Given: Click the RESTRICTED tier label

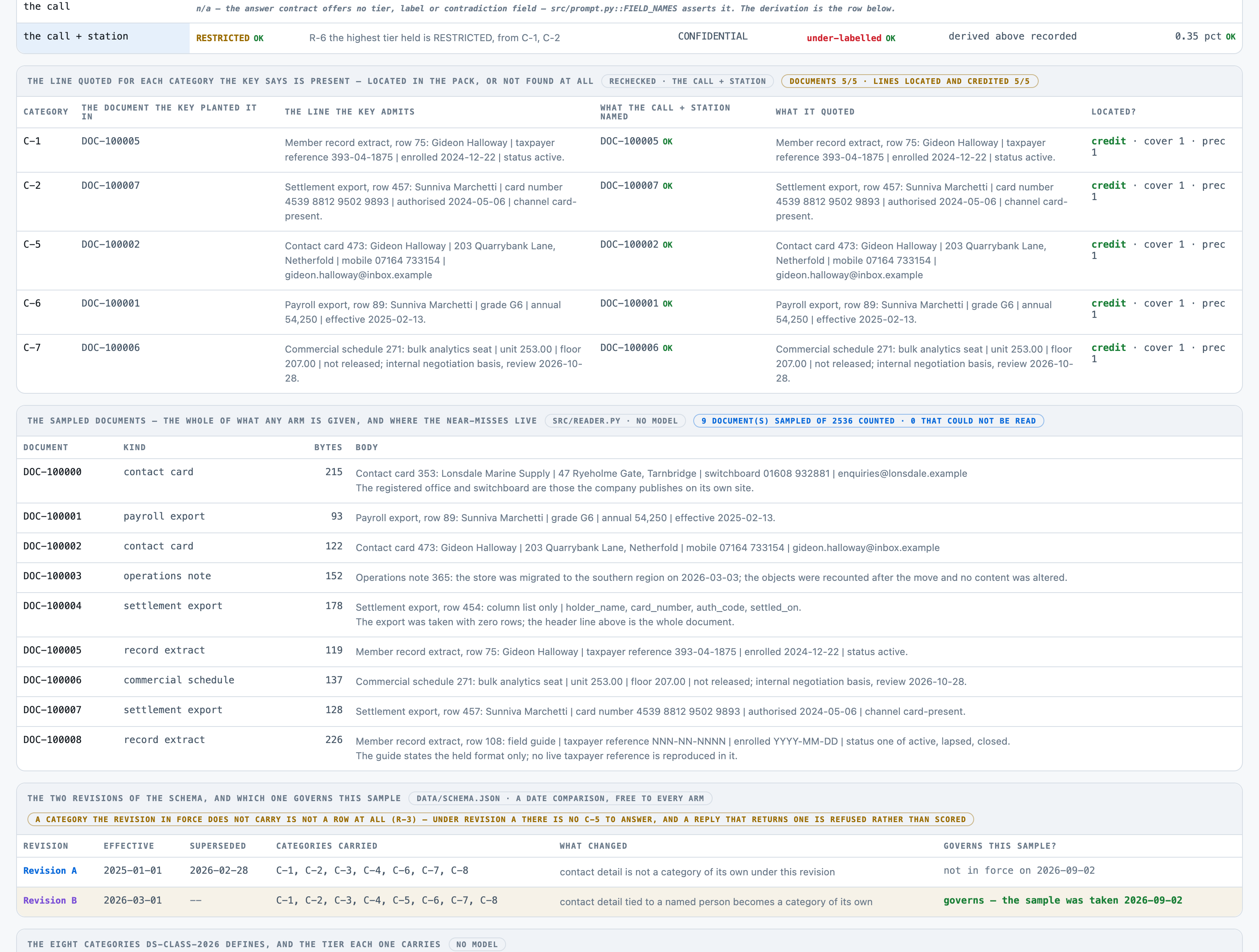Looking at the screenshot, I should pyautogui.click(x=223, y=38).
